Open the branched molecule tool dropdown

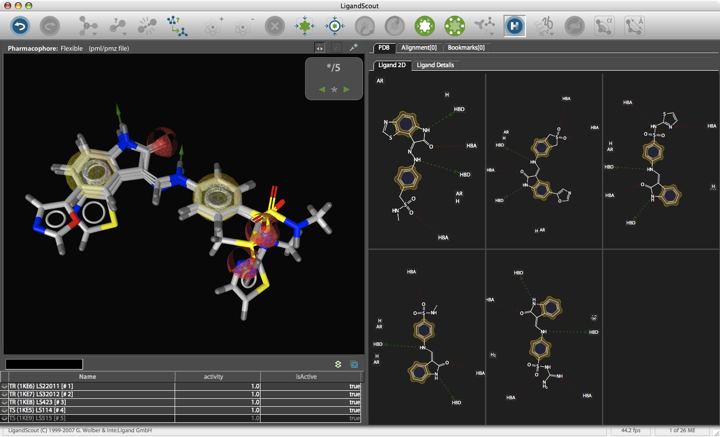click(x=485, y=26)
